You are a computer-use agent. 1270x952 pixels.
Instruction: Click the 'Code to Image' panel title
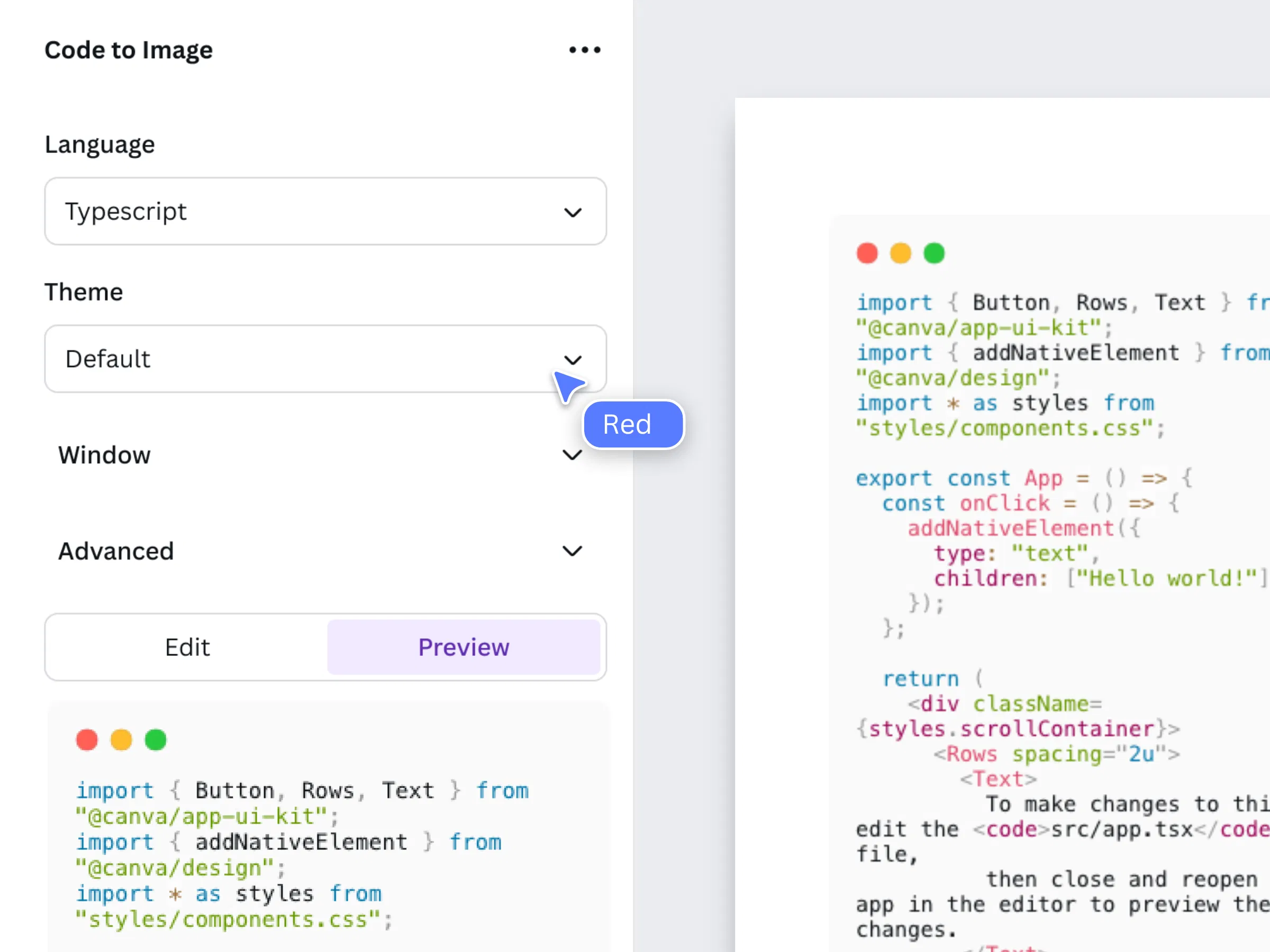pyautogui.click(x=129, y=50)
